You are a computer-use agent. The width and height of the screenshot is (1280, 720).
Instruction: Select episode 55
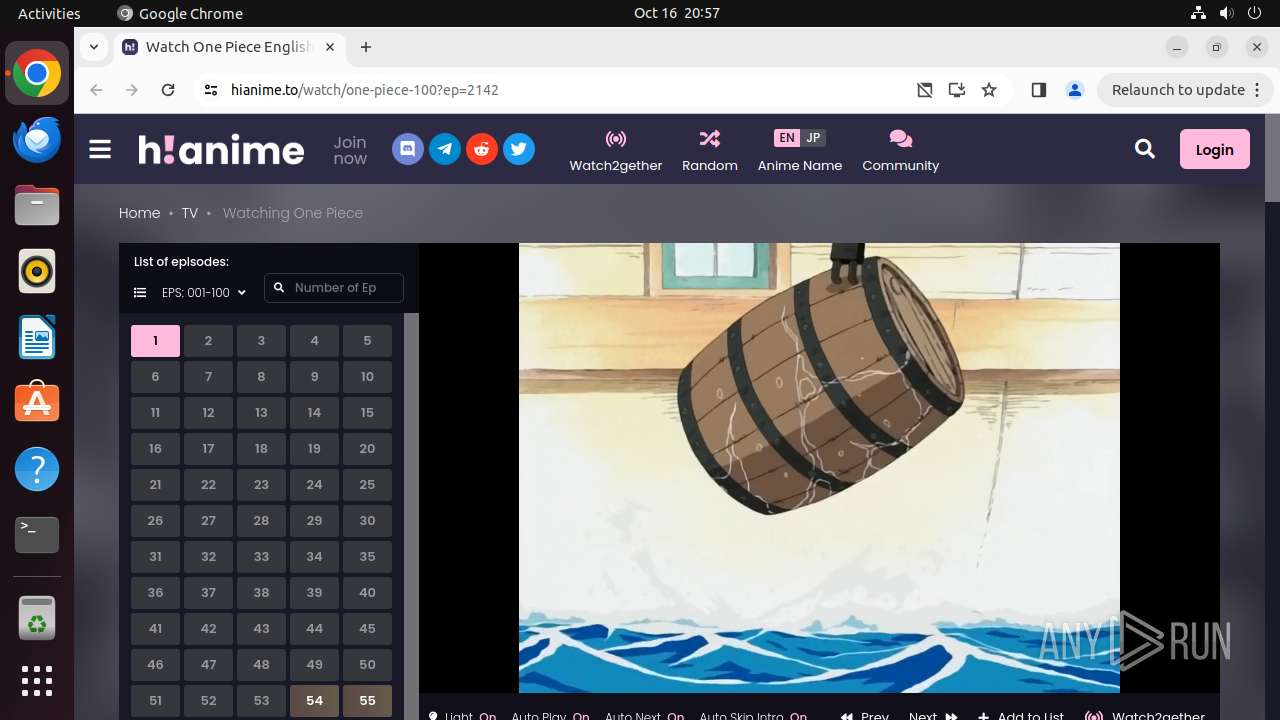point(367,701)
